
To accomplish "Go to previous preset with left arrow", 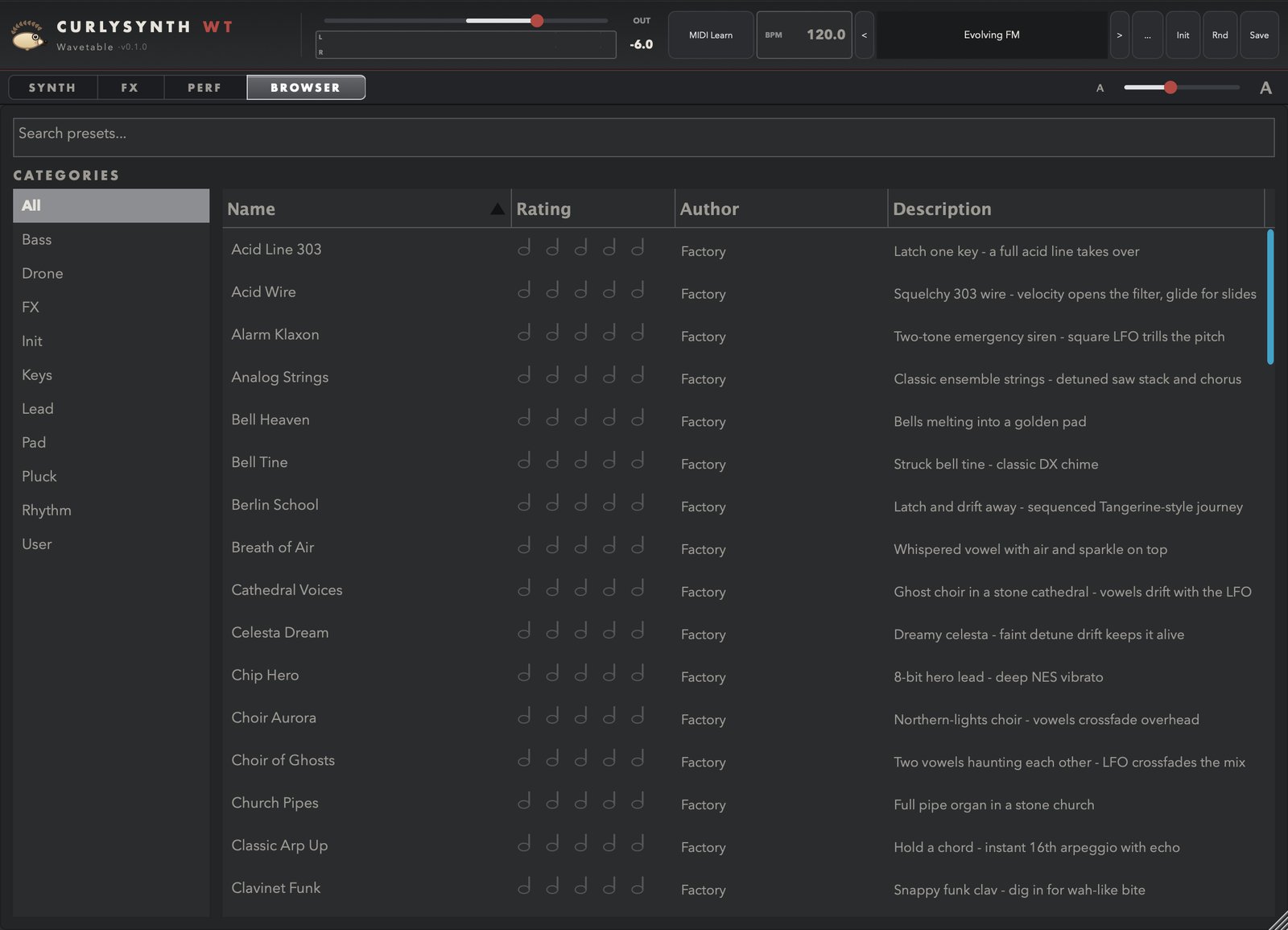I will pyautogui.click(x=864, y=35).
